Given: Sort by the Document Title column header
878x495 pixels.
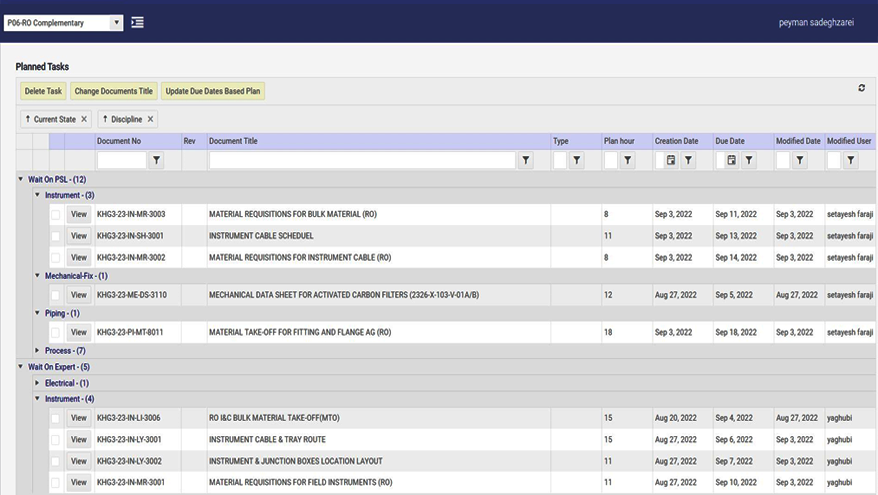Looking at the screenshot, I should pyautogui.click(x=233, y=141).
